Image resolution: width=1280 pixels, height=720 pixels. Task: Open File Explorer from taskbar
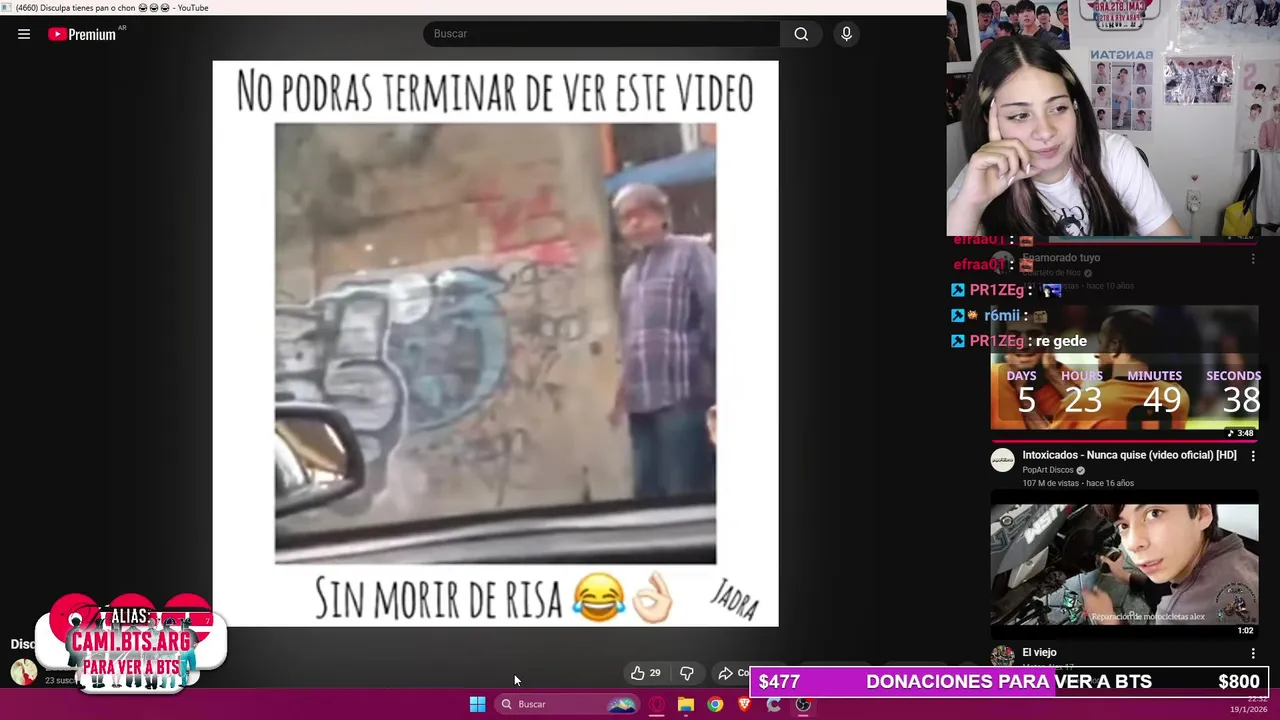pyautogui.click(x=686, y=704)
